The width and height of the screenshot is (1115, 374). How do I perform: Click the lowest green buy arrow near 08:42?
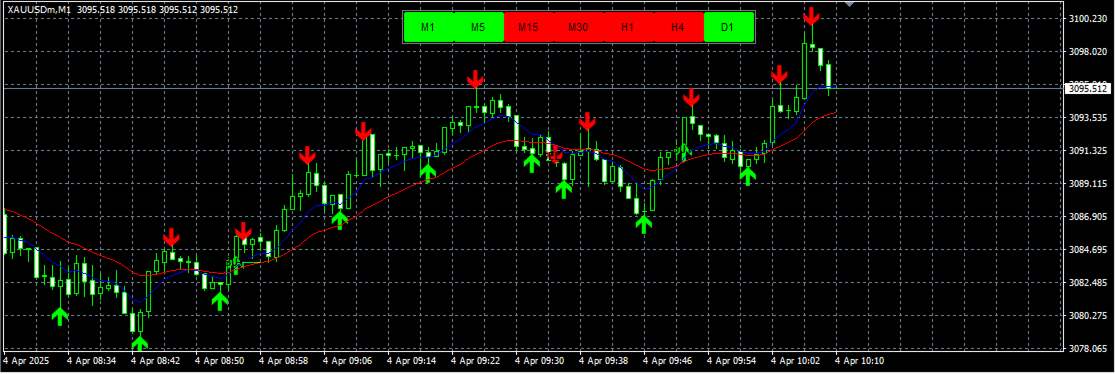pos(139,343)
